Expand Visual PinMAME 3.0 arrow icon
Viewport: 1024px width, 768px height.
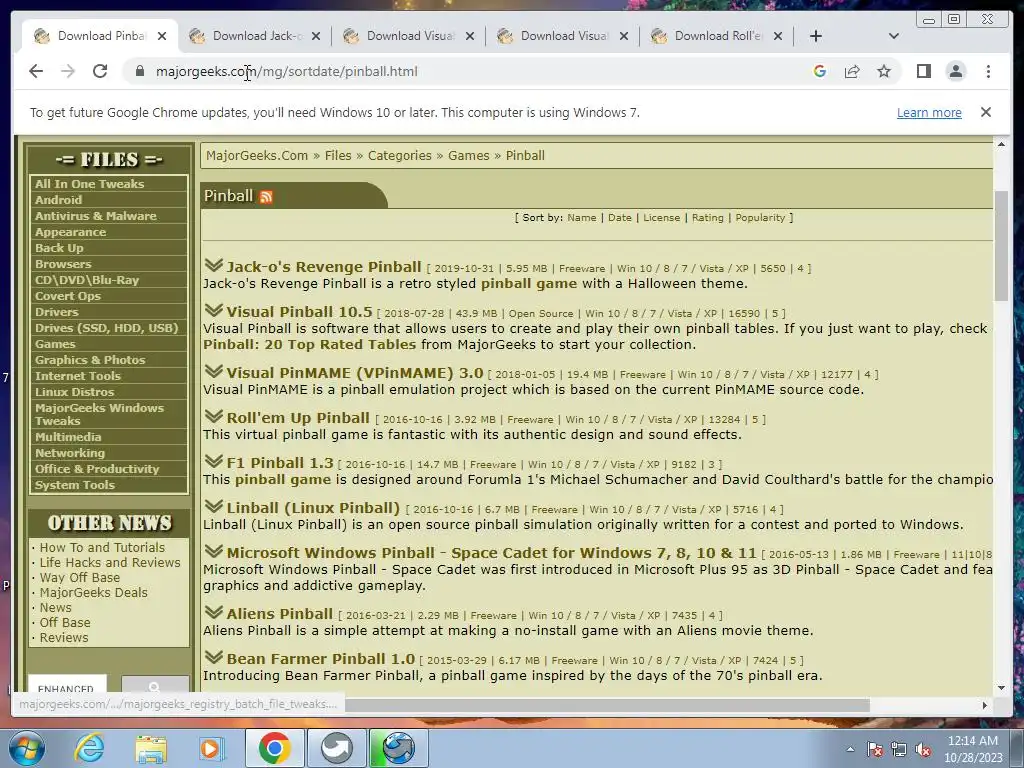pos(213,372)
